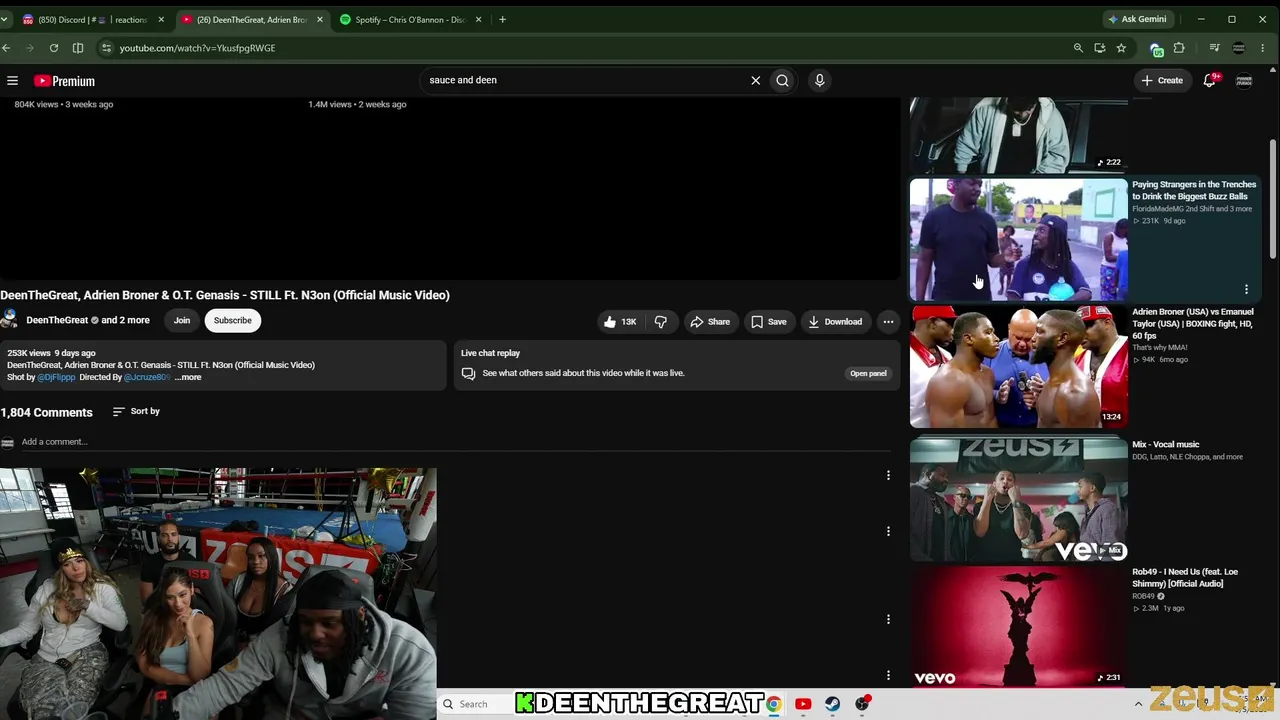Launch Steam from the taskbar

point(832,704)
